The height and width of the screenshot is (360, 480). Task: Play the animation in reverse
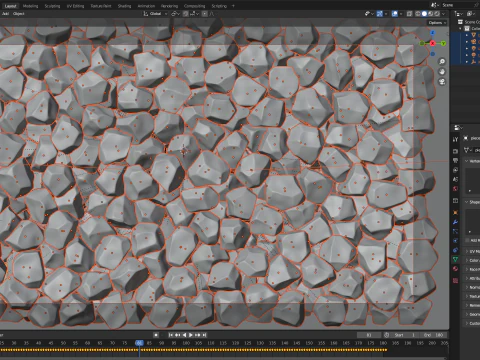coord(184,335)
